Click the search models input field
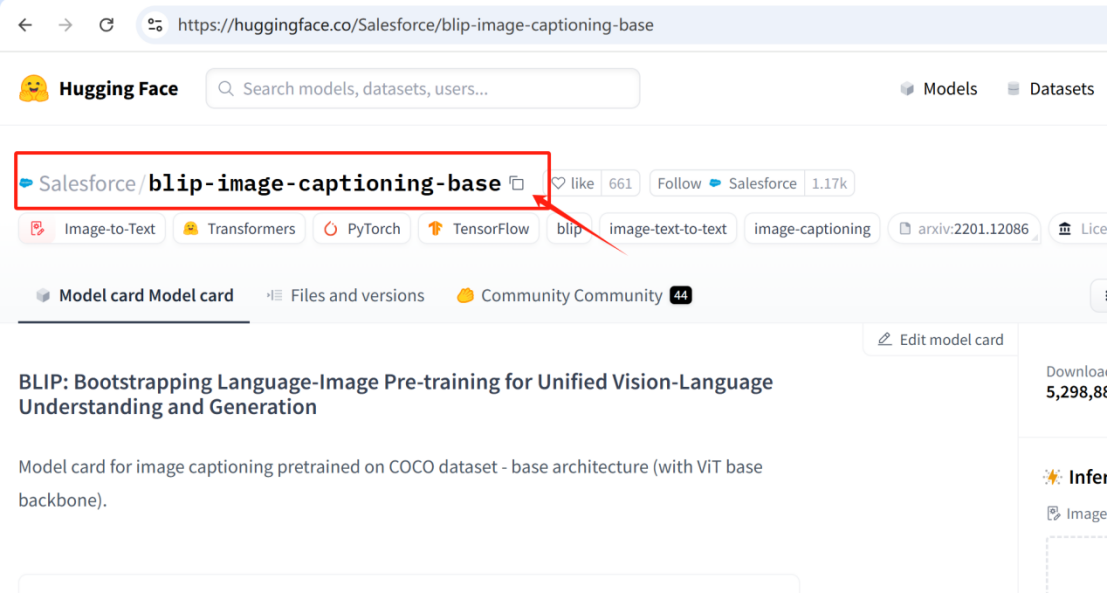This screenshot has height=593, width=1107. (423, 89)
